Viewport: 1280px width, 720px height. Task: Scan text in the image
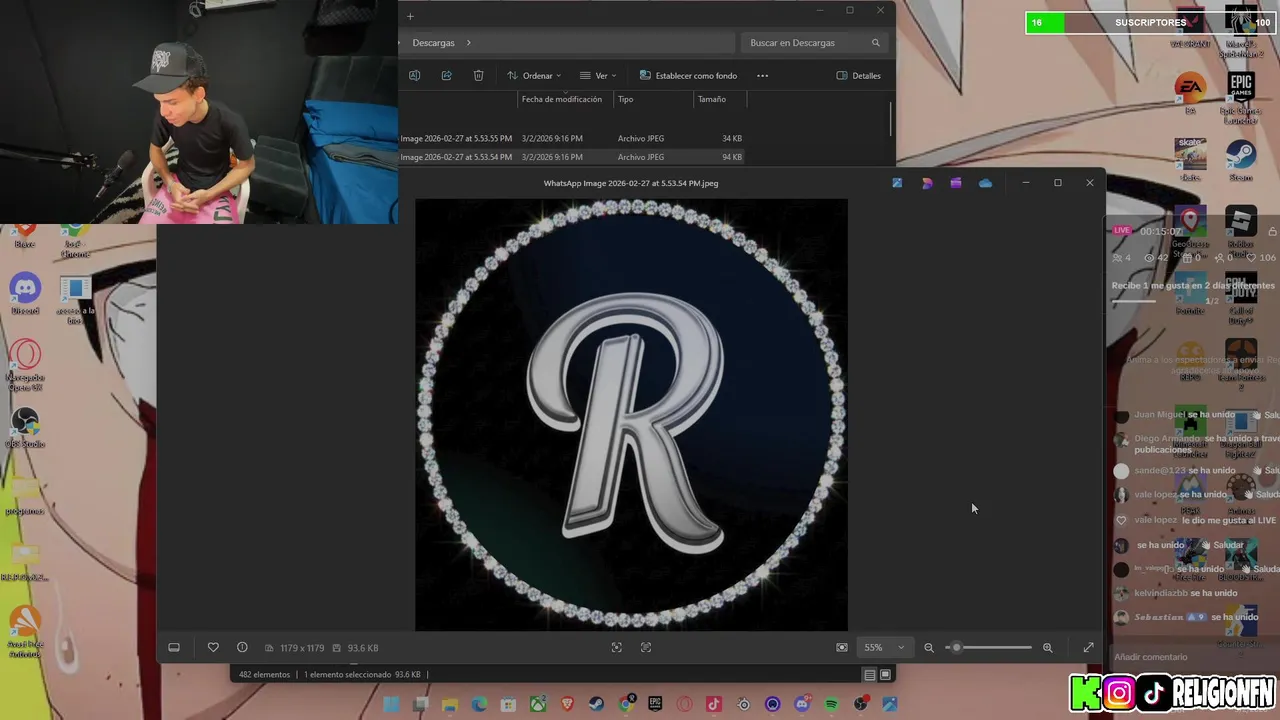pos(646,648)
